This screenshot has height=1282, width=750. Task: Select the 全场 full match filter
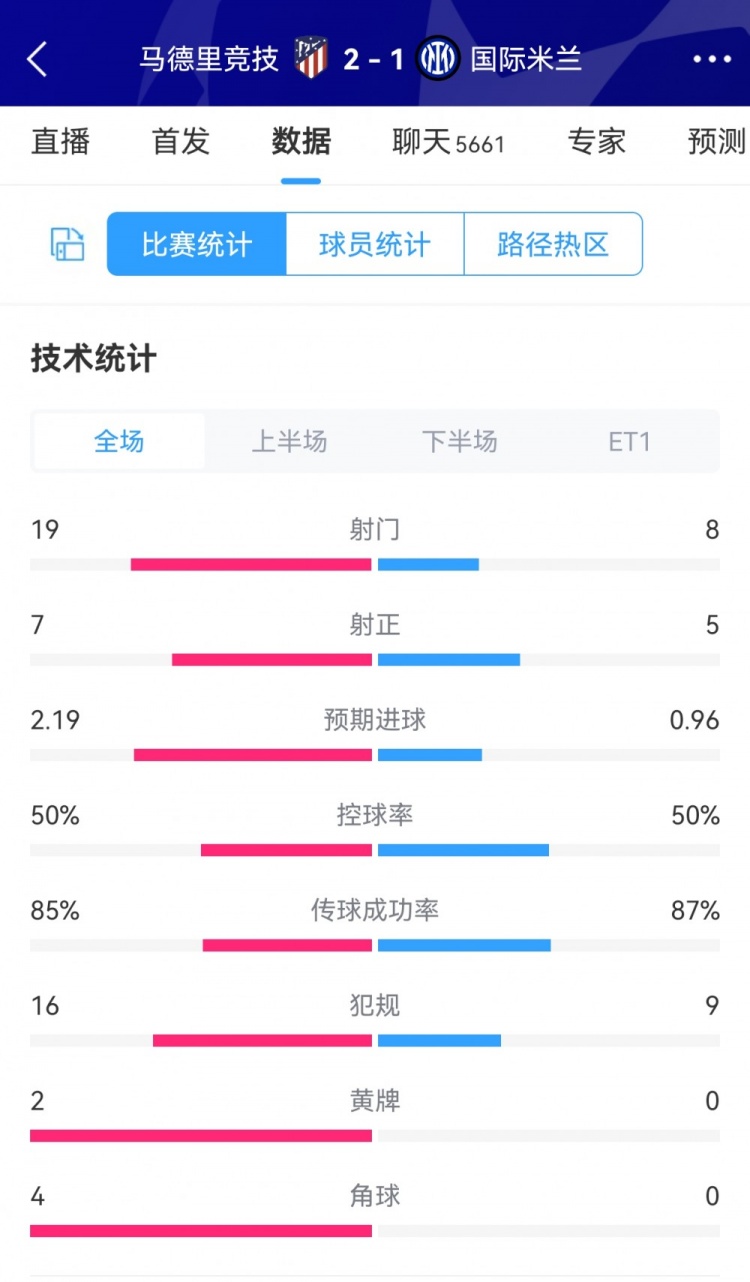119,441
